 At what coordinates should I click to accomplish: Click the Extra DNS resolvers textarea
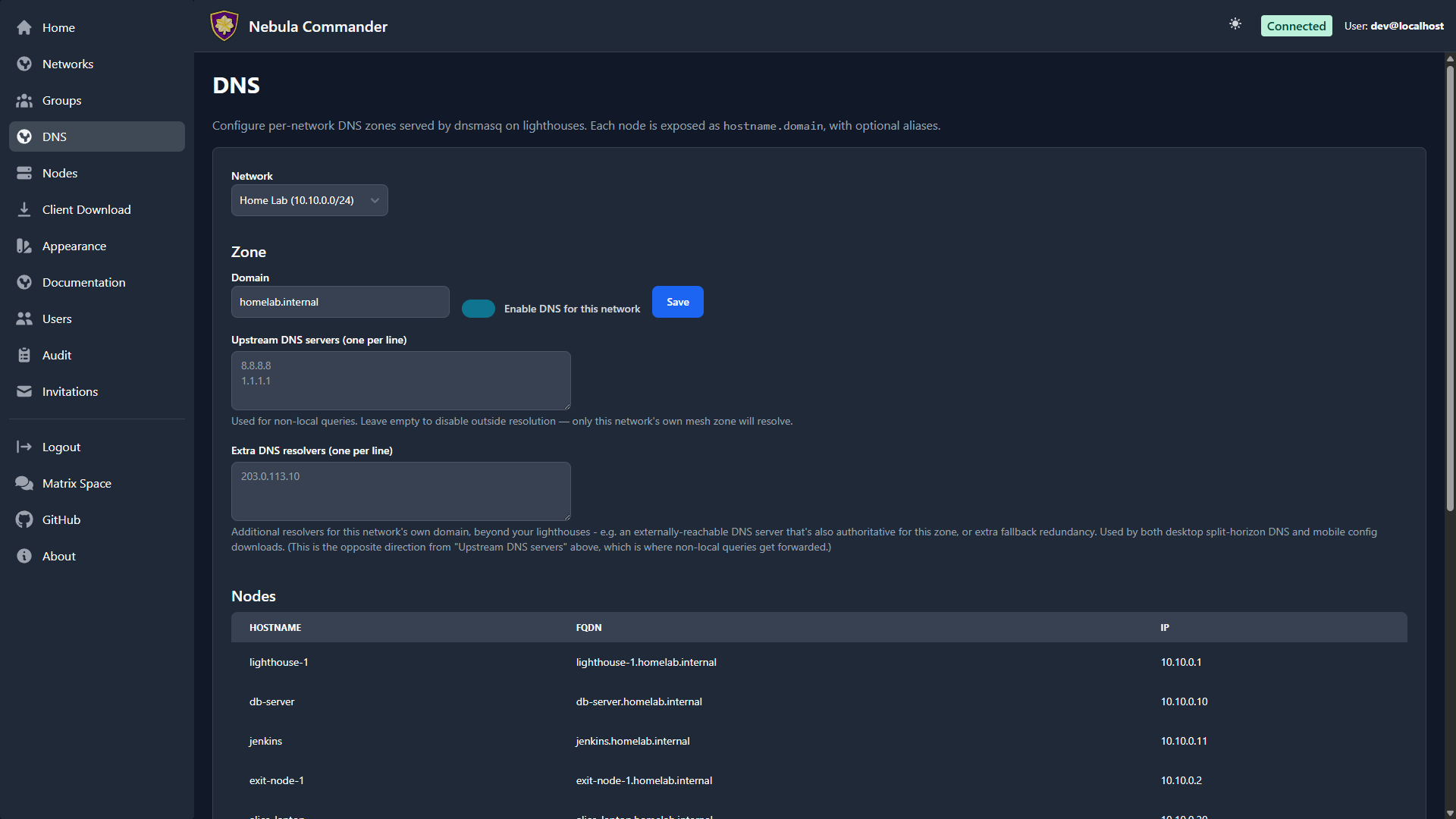point(401,491)
